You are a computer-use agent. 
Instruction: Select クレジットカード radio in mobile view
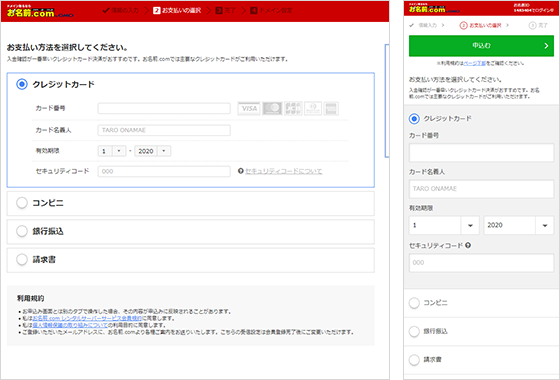(414, 119)
